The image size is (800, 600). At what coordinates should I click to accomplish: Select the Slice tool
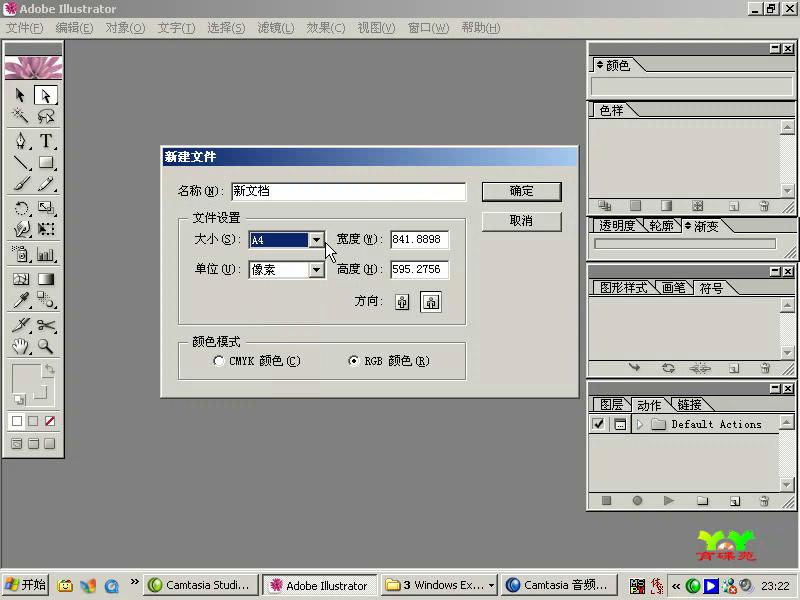(x=20, y=325)
